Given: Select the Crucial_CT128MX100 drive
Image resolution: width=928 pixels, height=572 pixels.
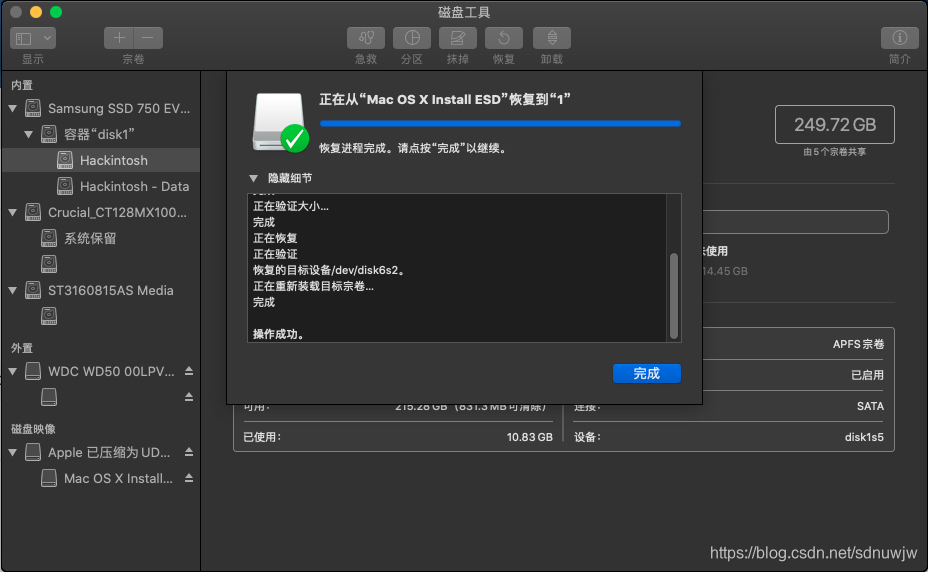Looking at the screenshot, I should coord(101,212).
